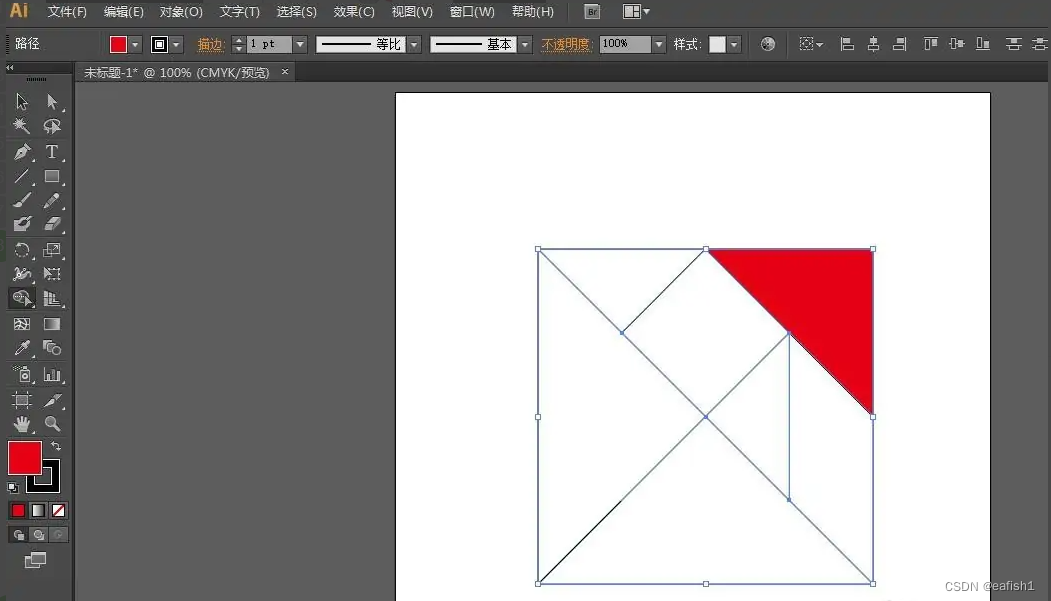Select the Gradient tool
The image size is (1051, 601).
tap(52, 324)
